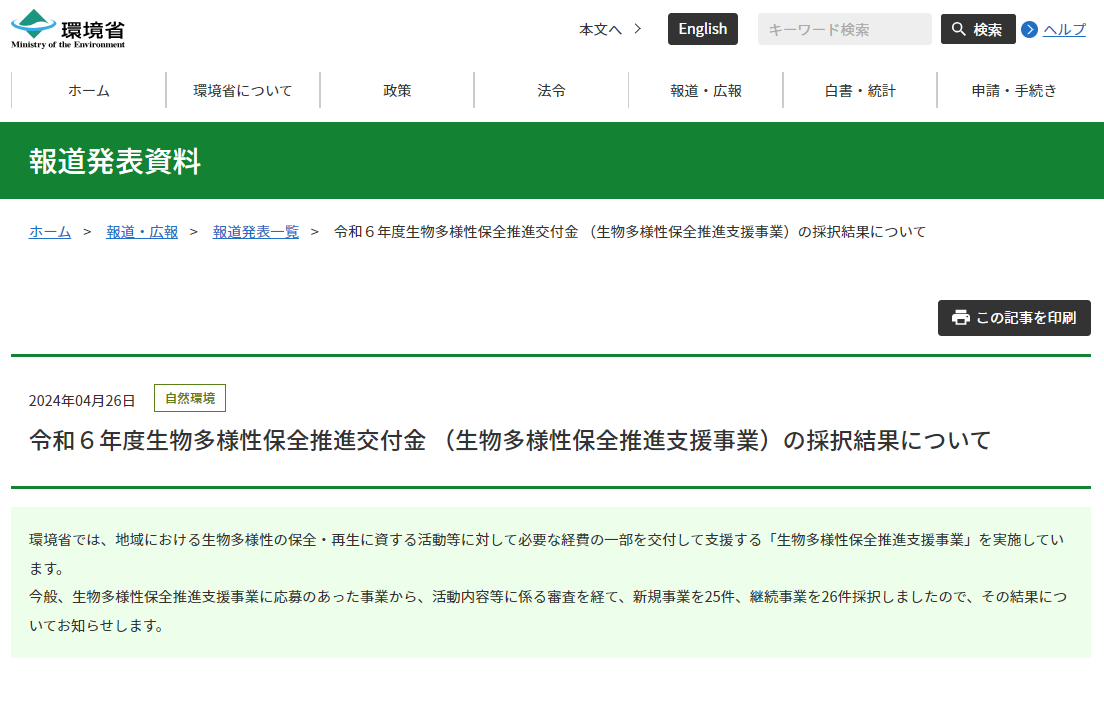This screenshot has height=706, width=1104.
Task: Click the printer icon in print button
Action: [961, 318]
